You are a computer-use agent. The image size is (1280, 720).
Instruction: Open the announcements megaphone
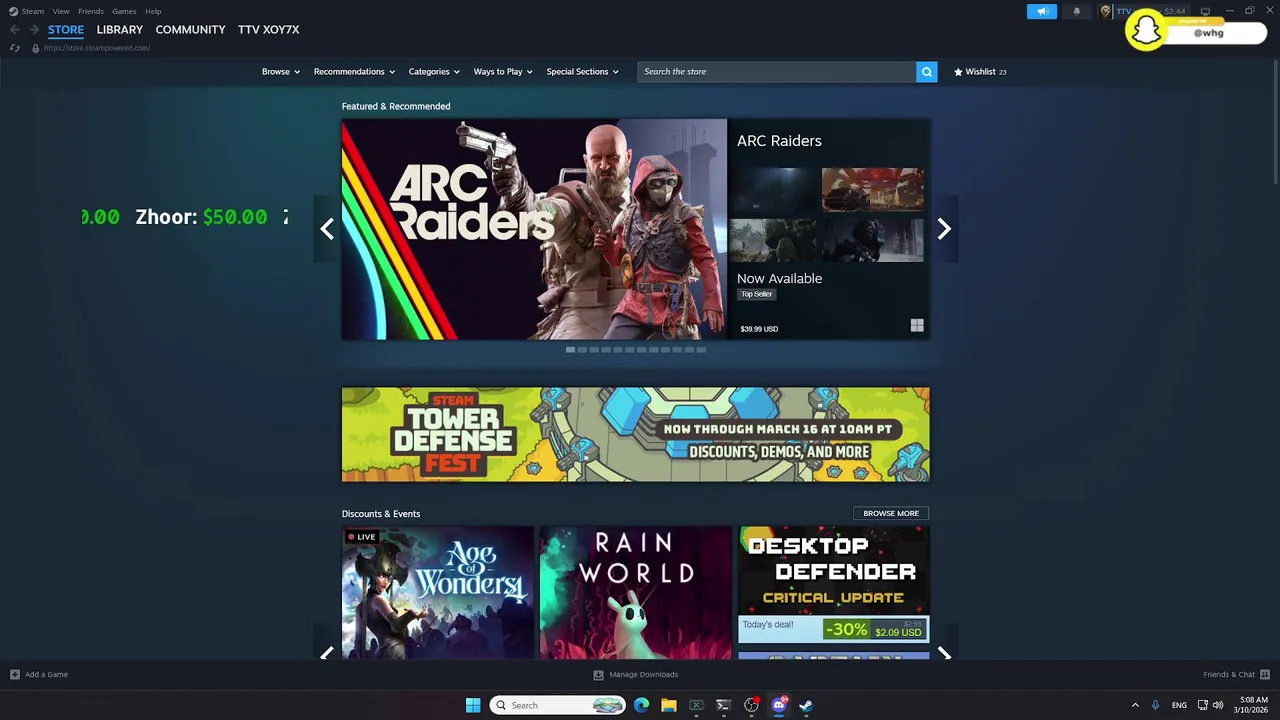(x=1041, y=12)
